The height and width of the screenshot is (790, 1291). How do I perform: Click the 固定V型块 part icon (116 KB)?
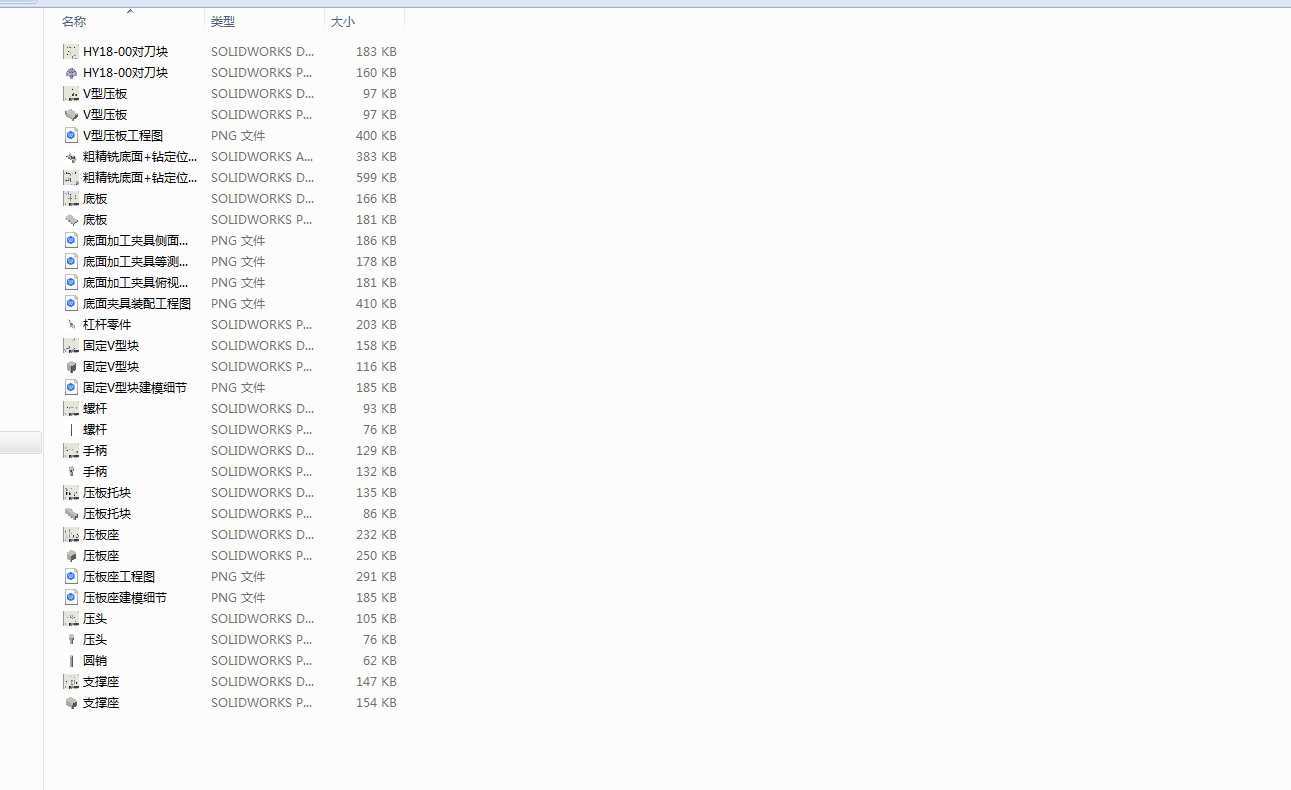click(71, 366)
